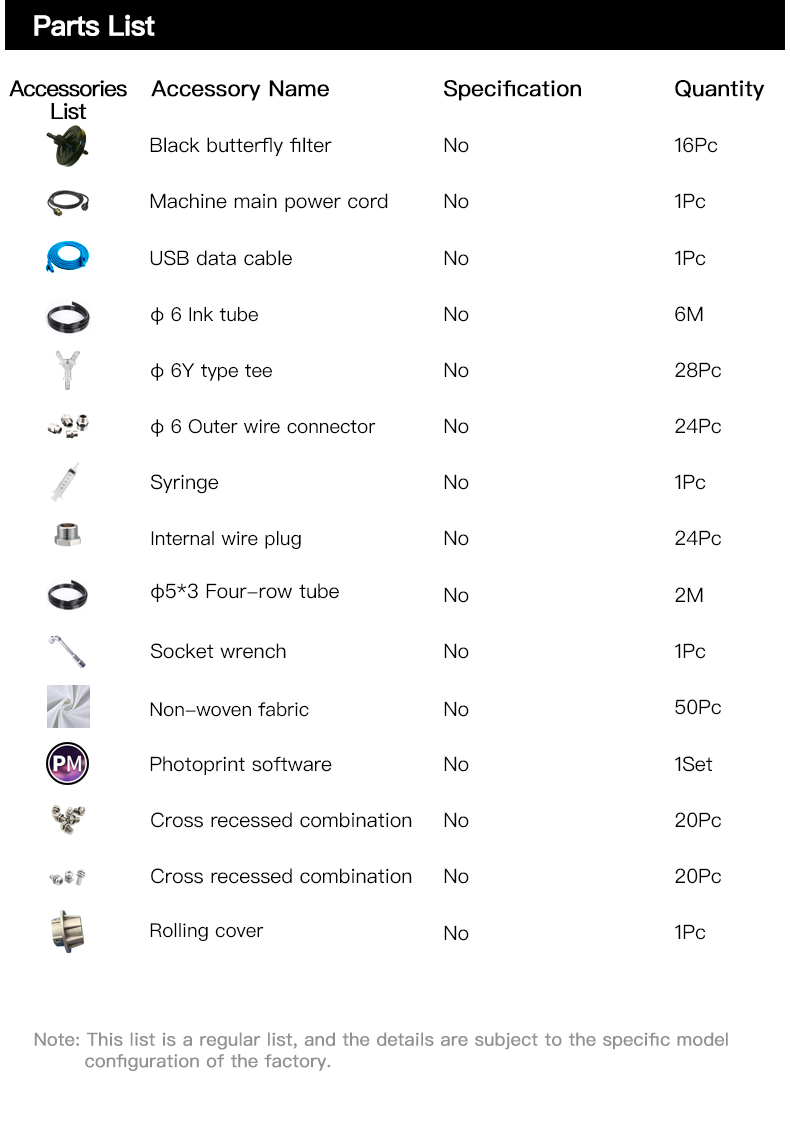The width and height of the screenshot is (790, 1141).
Task: Click the Parts List title bar
Action: [x=395, y=26]
